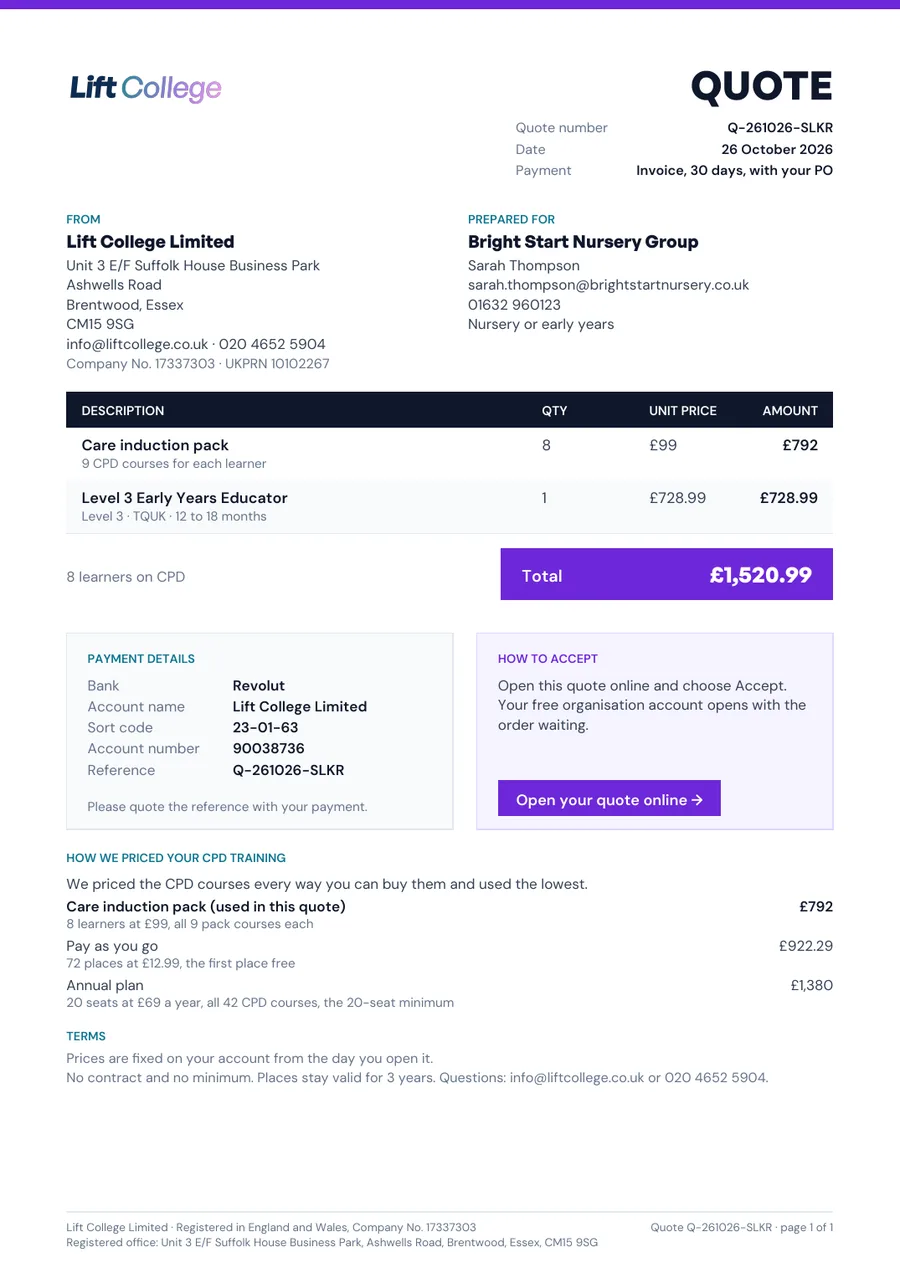Click the Annual plan pricing option

tap(449, 993)
